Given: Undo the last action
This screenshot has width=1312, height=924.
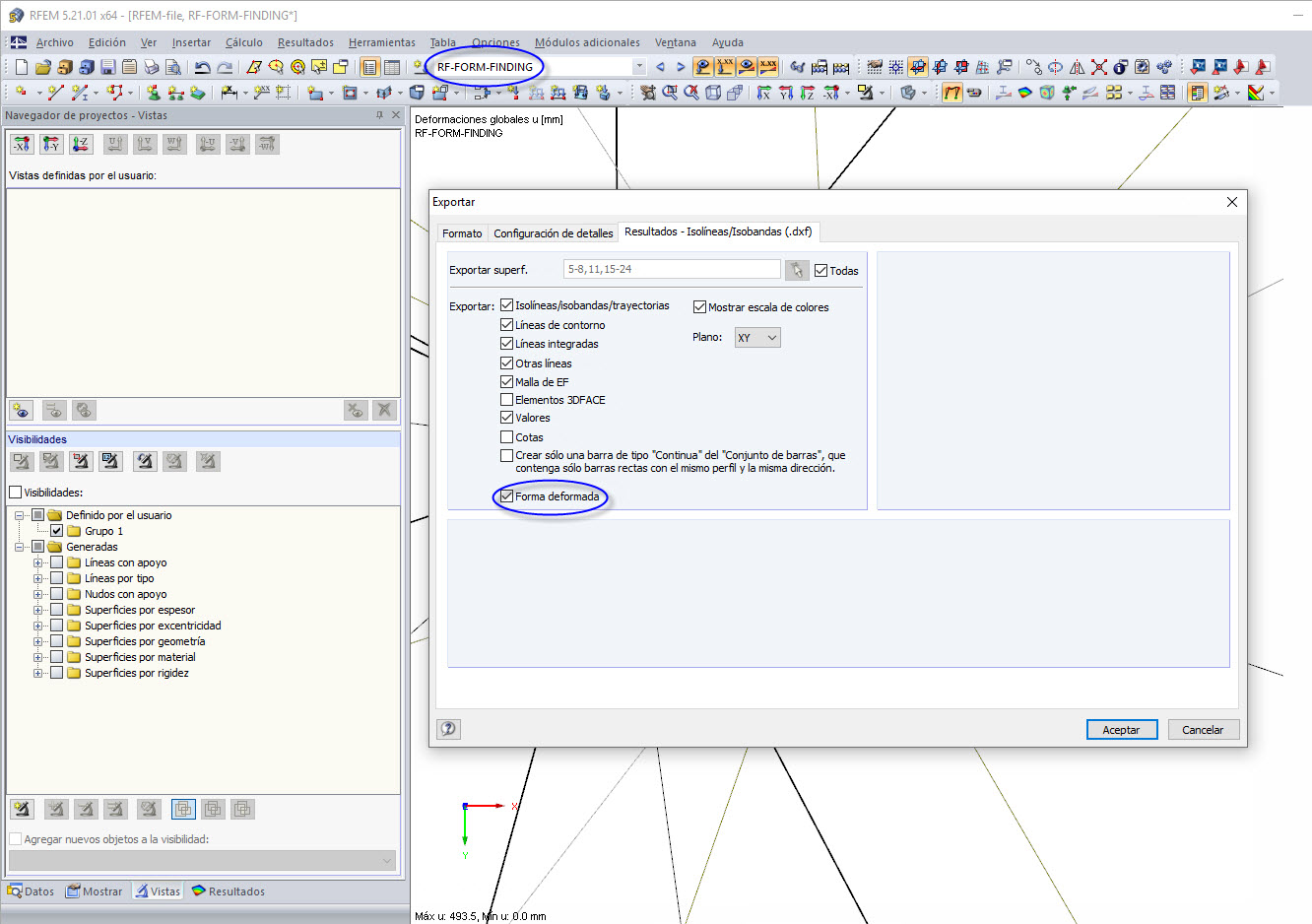Looking at the screenshot, I should click(202, 67).
